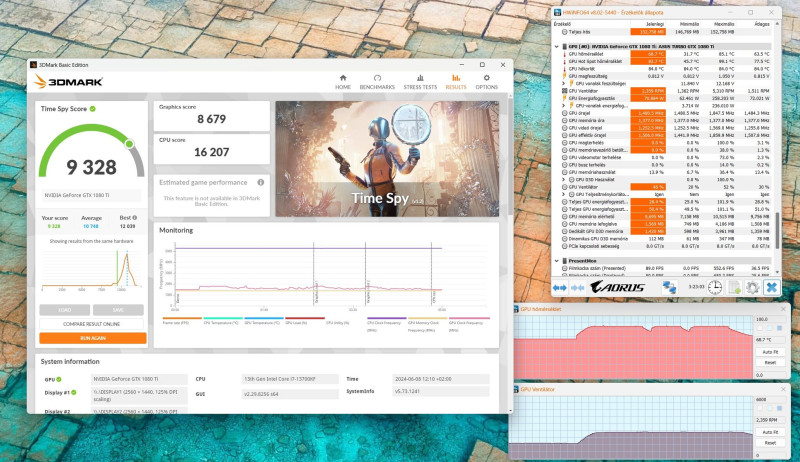Close the GPU hőmérséklet graph window
The image size is (800, 462).
783,309
